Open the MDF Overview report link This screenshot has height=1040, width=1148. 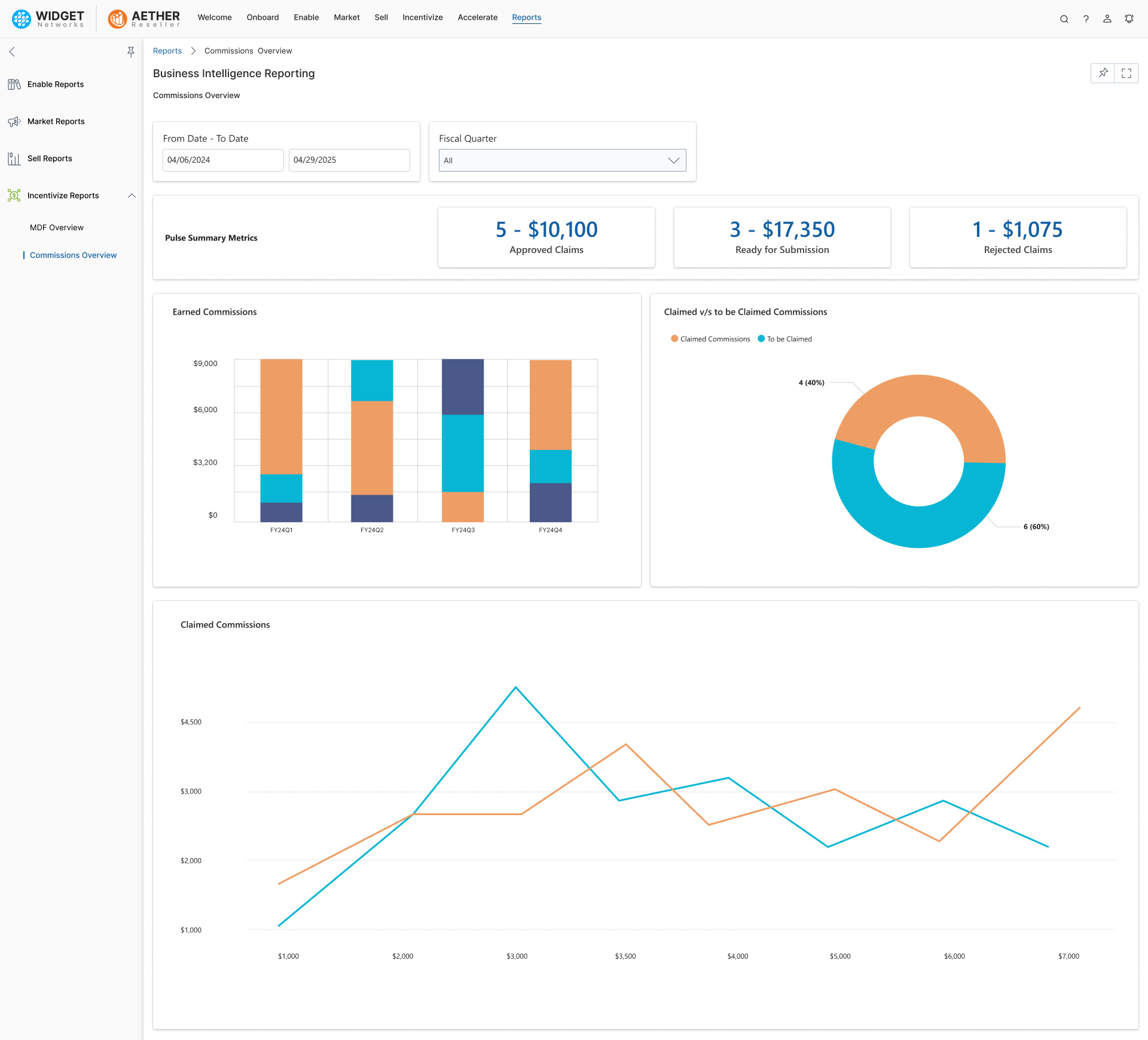pyautogui.click(x=57, y=227)
